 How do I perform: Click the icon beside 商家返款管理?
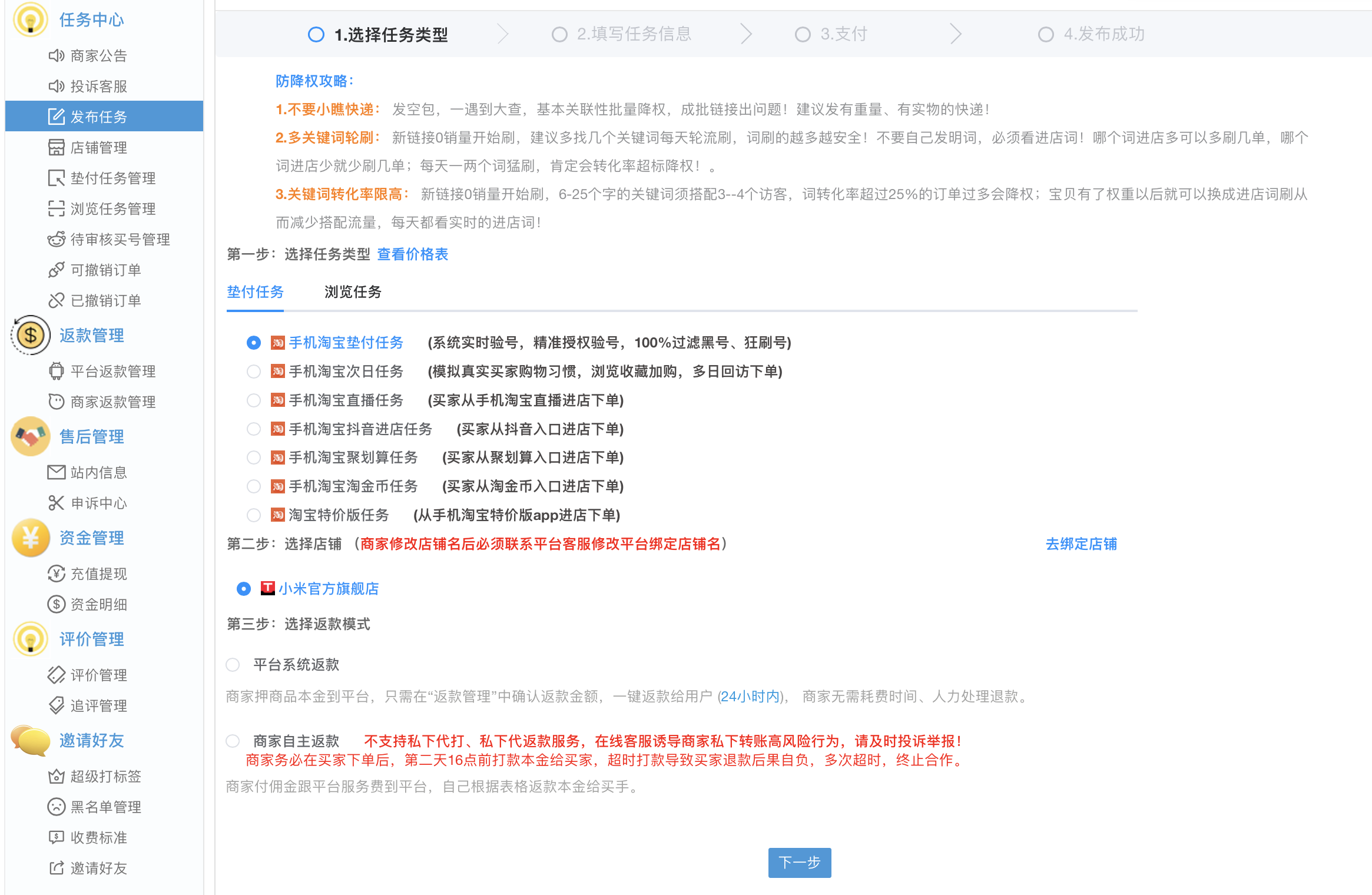(56, 402)
